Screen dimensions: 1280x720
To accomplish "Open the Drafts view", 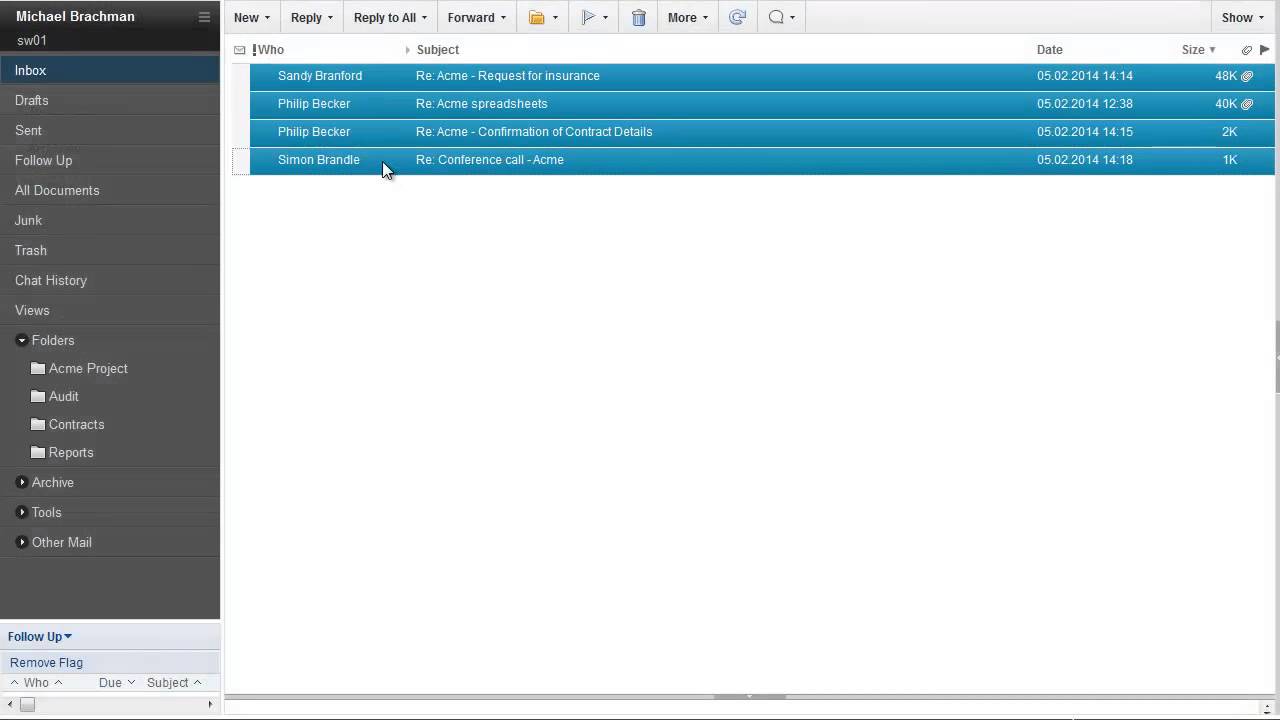I will (x=110, y=100).
